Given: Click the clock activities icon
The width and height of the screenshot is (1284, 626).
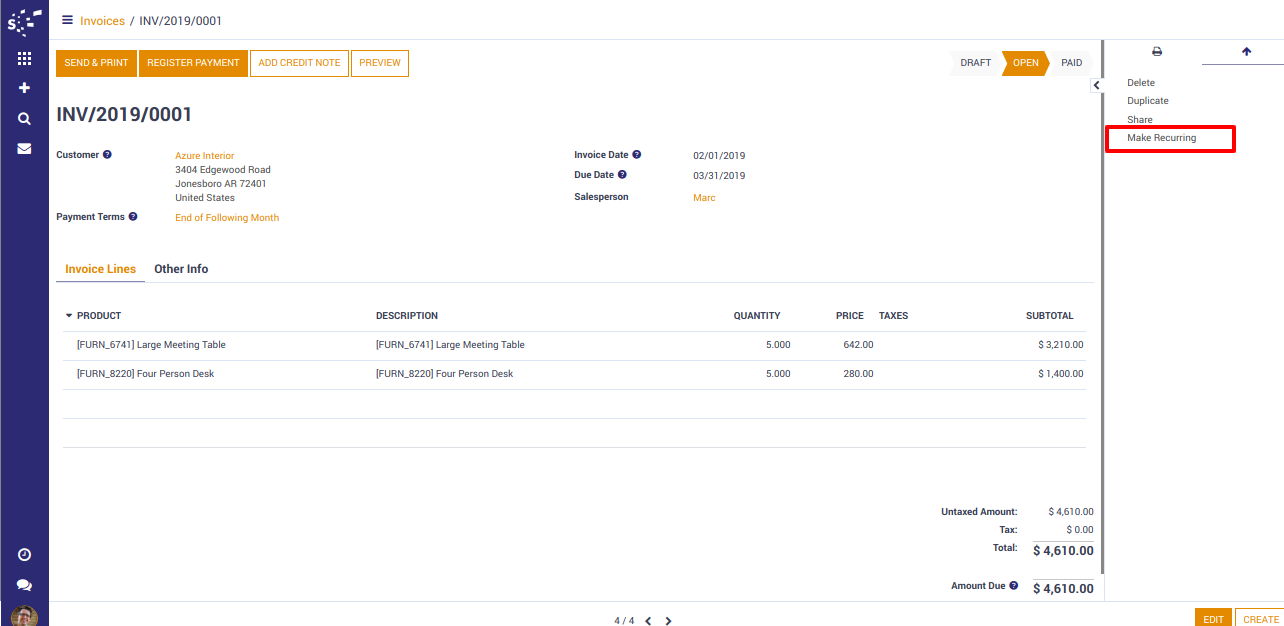Looking at the screenshot, I should click(x=24, y=555).
